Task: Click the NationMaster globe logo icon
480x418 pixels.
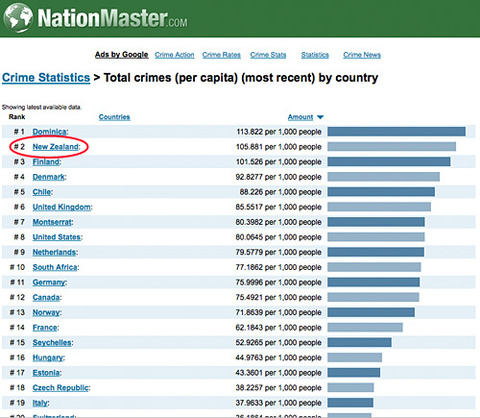Action: pos(18,17)
